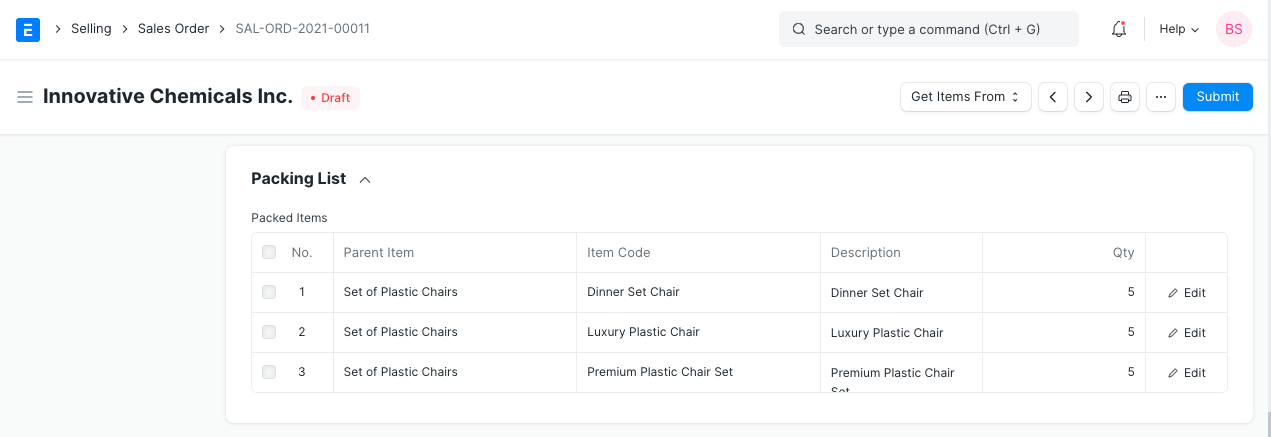Click the print icon
The width and height of the screenshot is (1271, 437).
coord(1125,97)
